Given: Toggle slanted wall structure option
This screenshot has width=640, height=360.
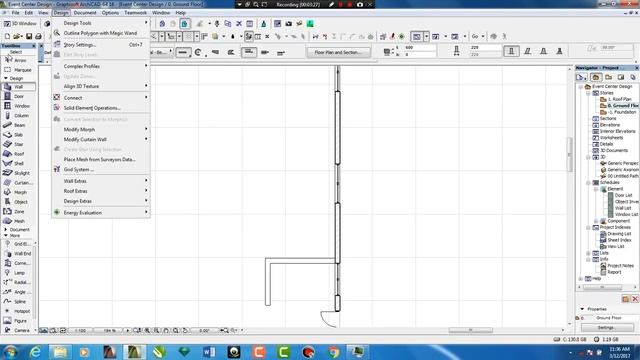Looking at the screenshot, I should click(x=527, y=51).
